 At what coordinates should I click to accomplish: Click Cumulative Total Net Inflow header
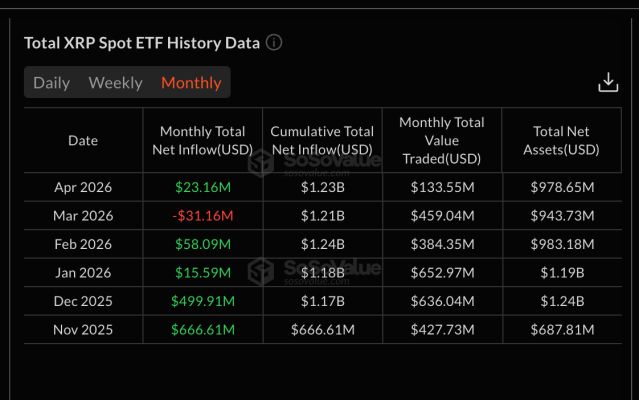point(323,141)
